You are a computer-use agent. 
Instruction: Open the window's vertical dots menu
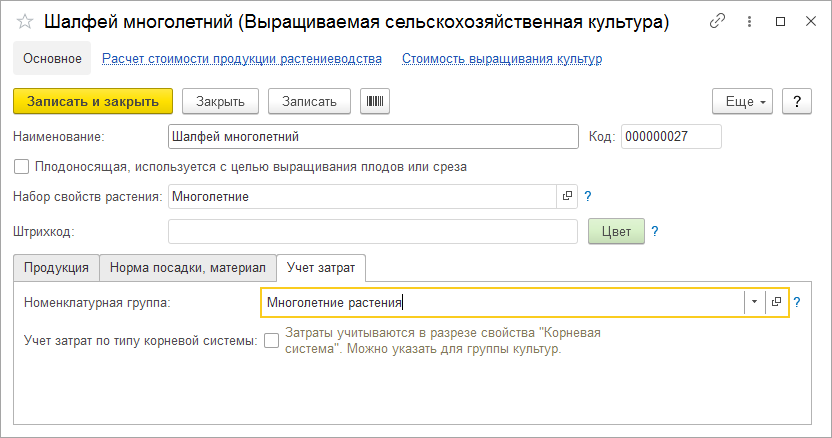pos(749,21)
